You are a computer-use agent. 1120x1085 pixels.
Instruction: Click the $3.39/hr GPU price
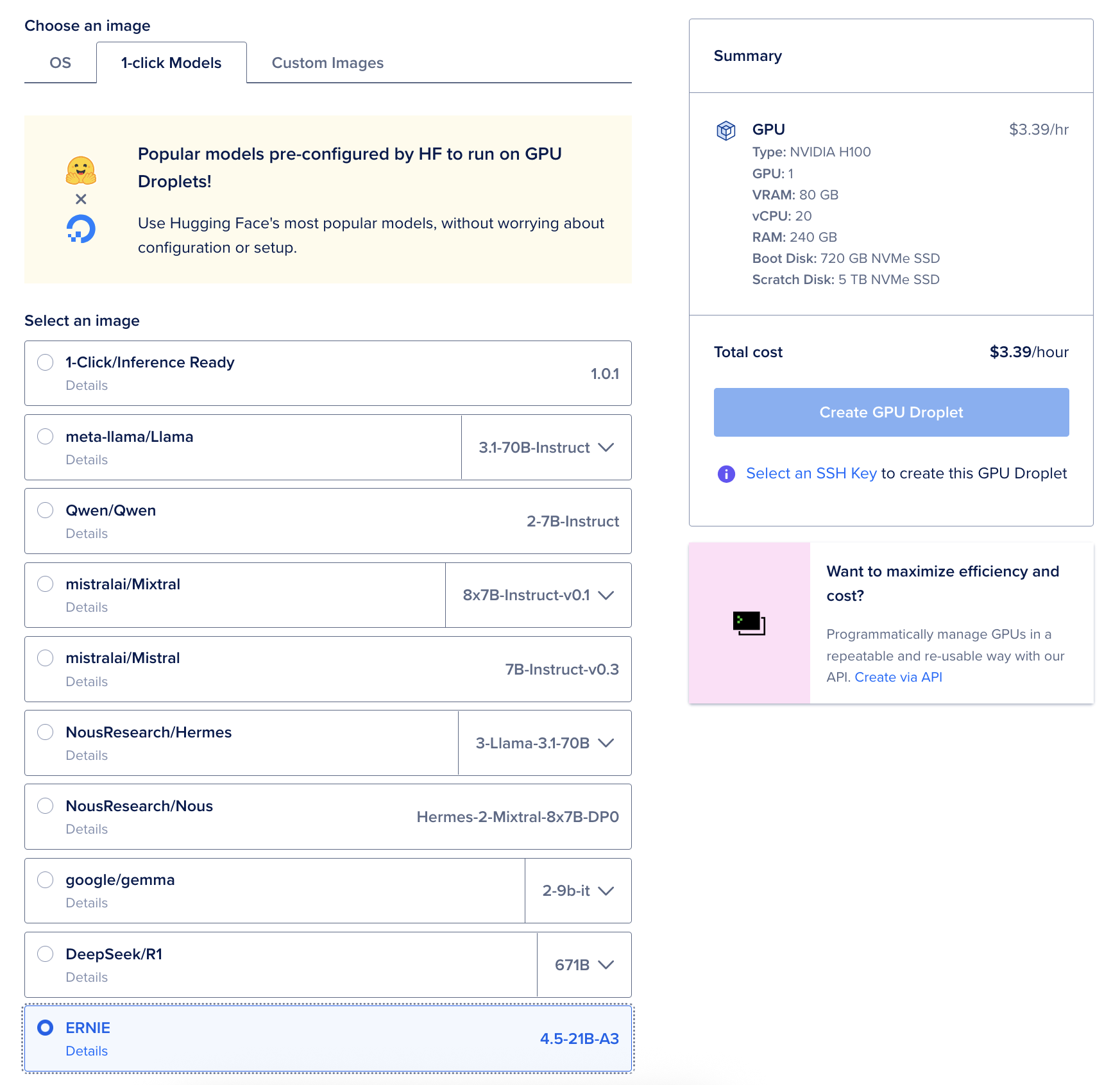[x=1039, y=130]
